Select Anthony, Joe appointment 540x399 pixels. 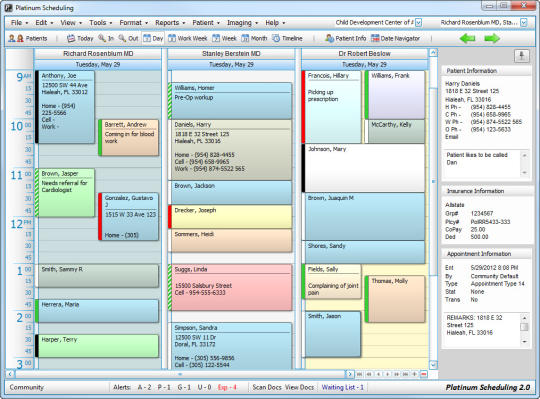[65, 107]
